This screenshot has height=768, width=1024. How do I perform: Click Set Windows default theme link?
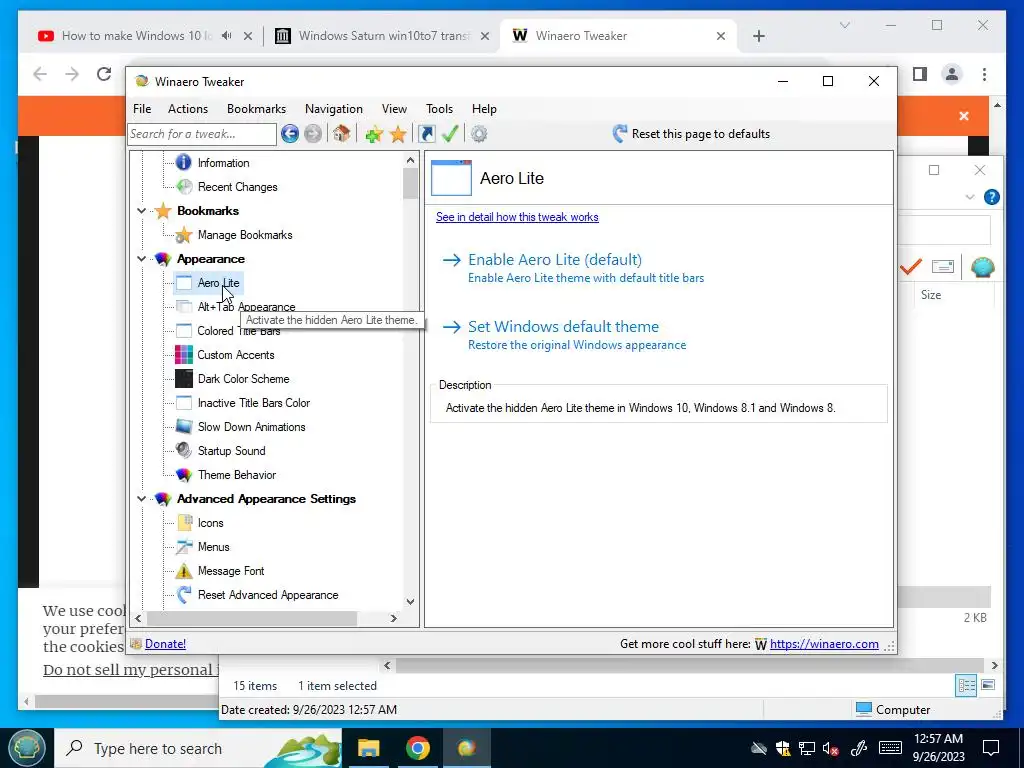(563, 327)
